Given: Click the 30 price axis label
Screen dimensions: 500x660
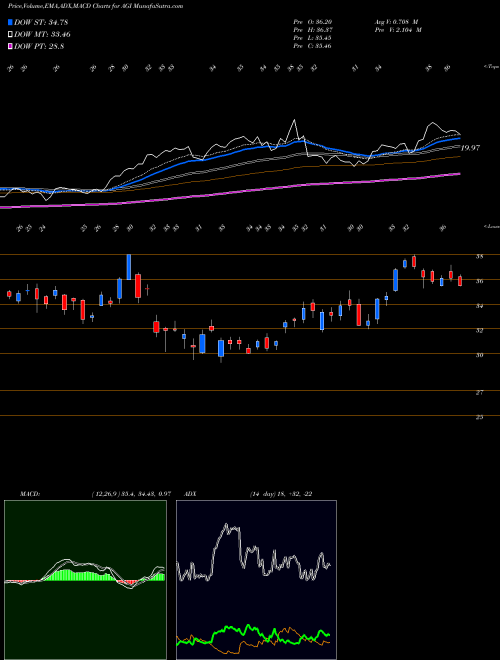Looking at the screenshot, I should tap(479, 355).
